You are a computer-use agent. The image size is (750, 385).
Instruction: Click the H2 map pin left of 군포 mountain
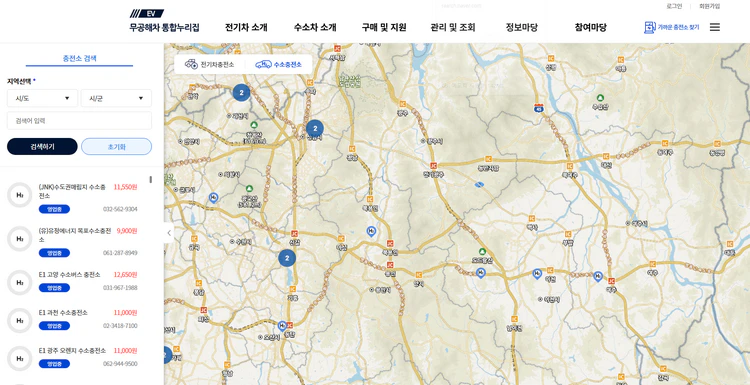pyautogui.click(x=213, y=197)
